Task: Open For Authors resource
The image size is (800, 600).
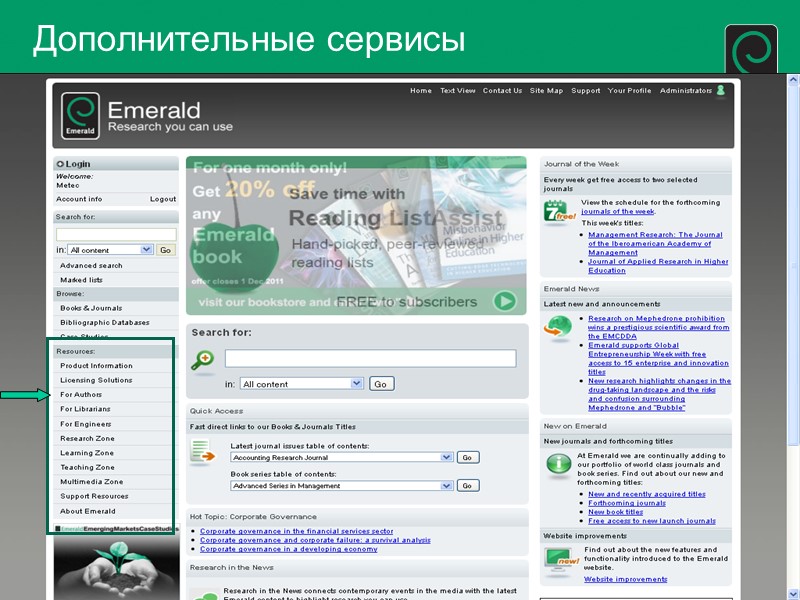Action: 81,394
